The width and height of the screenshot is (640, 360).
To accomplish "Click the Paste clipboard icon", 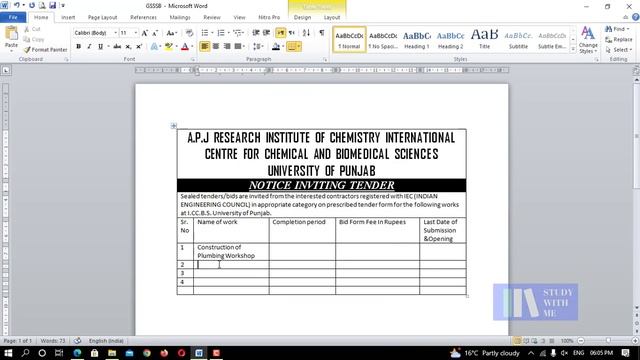I will pos(11,33).
